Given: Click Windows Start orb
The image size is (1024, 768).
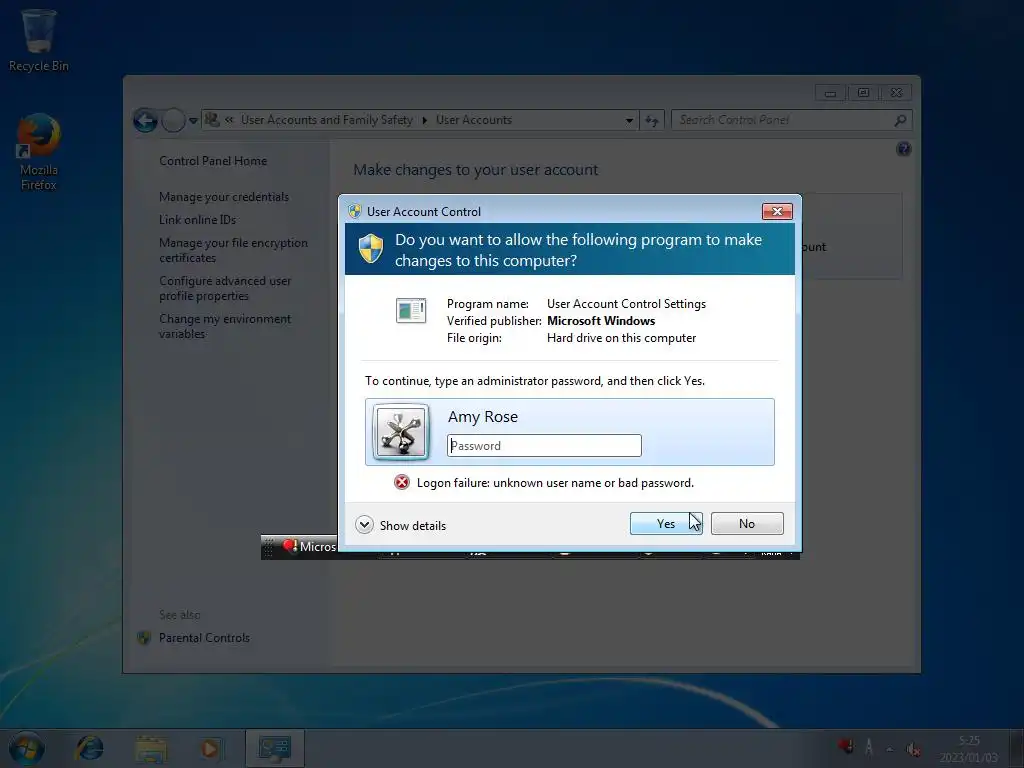Looking at the screenshot, I should pyautogui.click(x=26, y=748).
